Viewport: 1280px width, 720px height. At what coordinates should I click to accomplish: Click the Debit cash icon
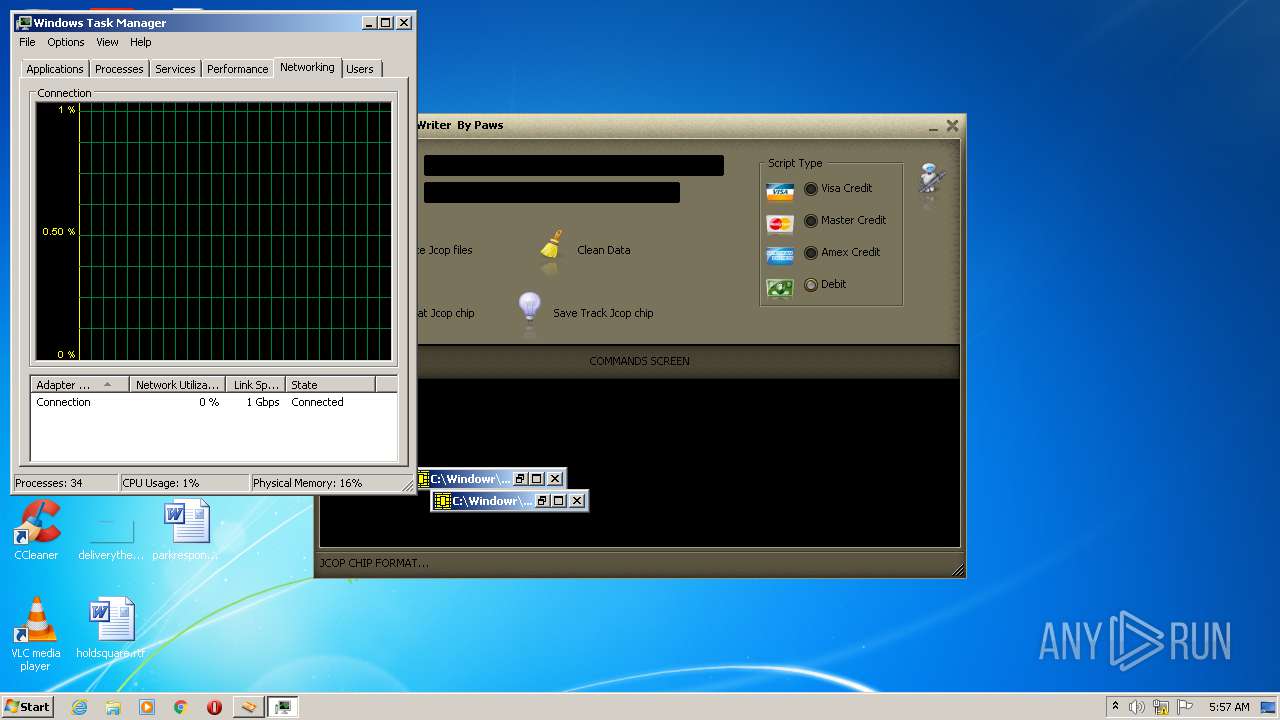point(780,288)
